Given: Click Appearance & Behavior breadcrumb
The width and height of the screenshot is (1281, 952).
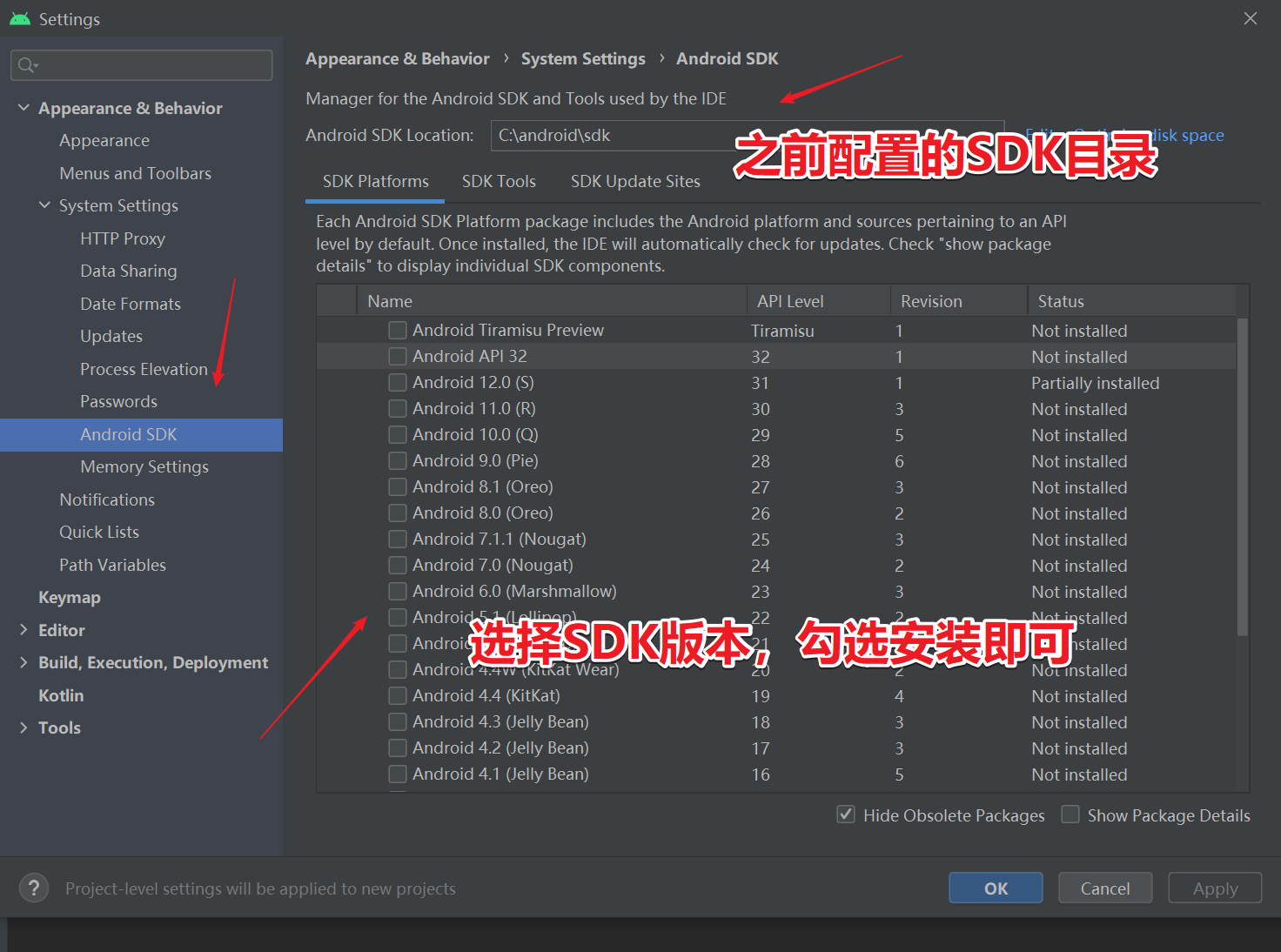Looking at the screenshot, I should point(398,58).
